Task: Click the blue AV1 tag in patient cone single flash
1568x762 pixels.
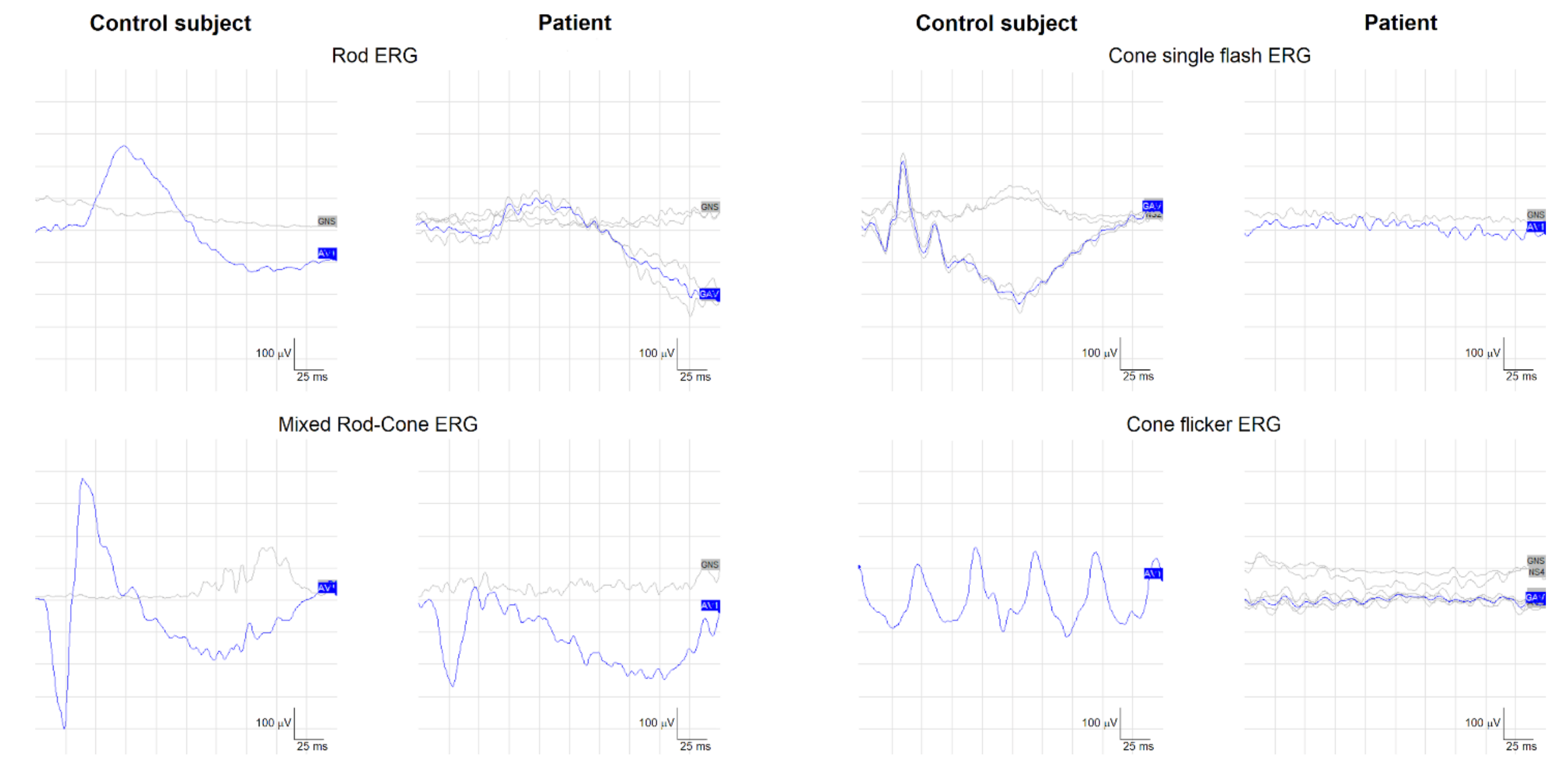Action: click(1536, 227)
